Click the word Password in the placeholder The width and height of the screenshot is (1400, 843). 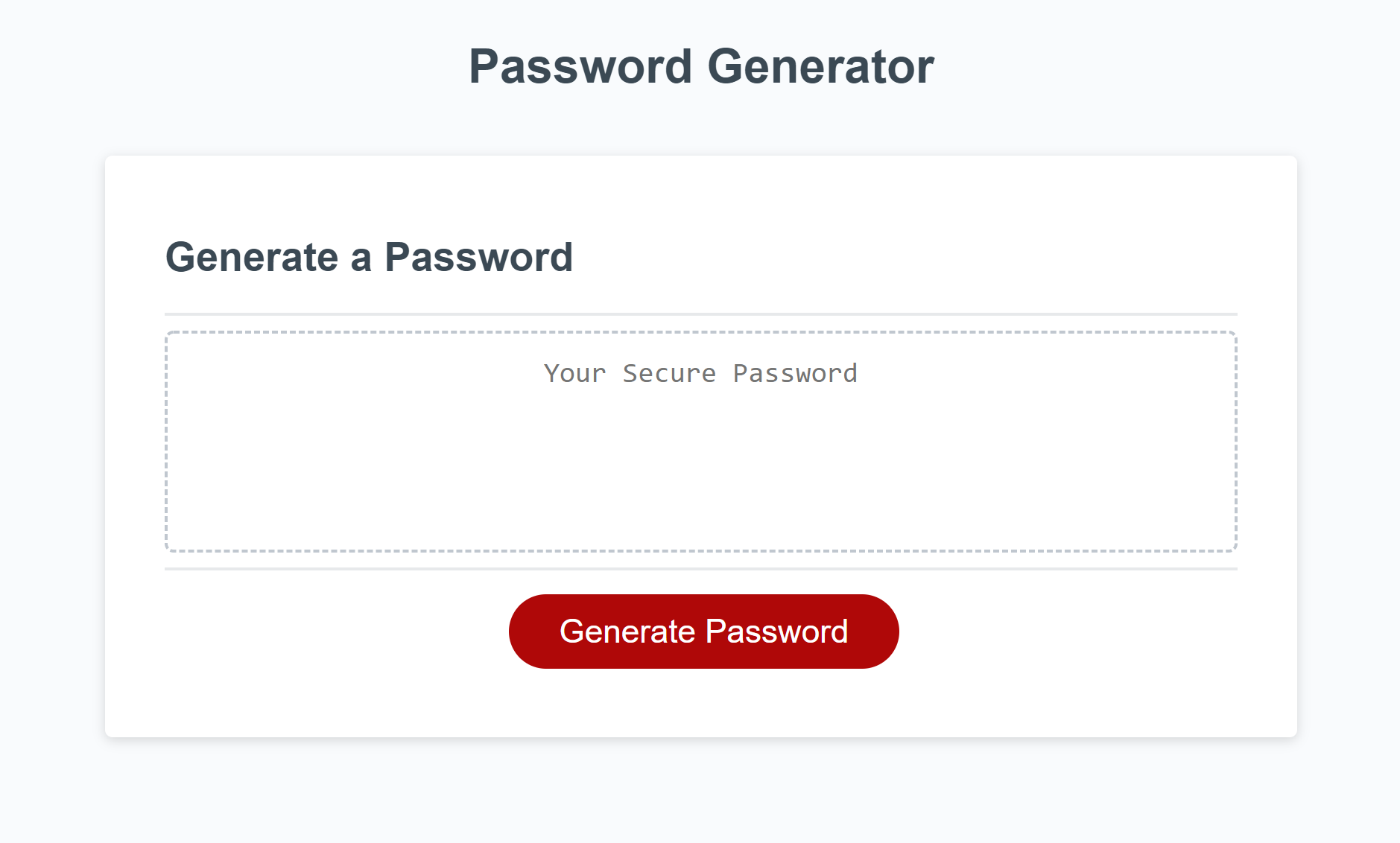coord(795,373)
